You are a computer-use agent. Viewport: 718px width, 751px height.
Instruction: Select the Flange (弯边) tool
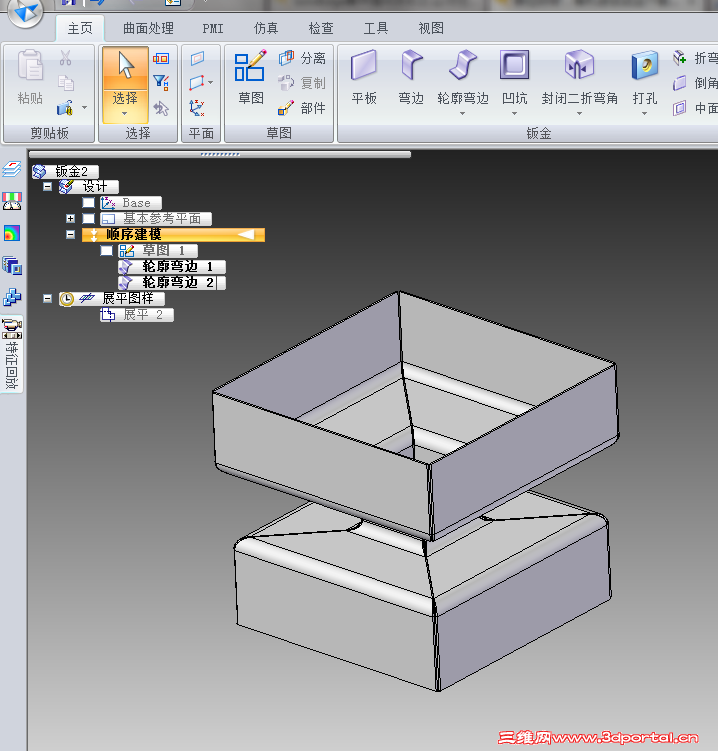[411, 77]
